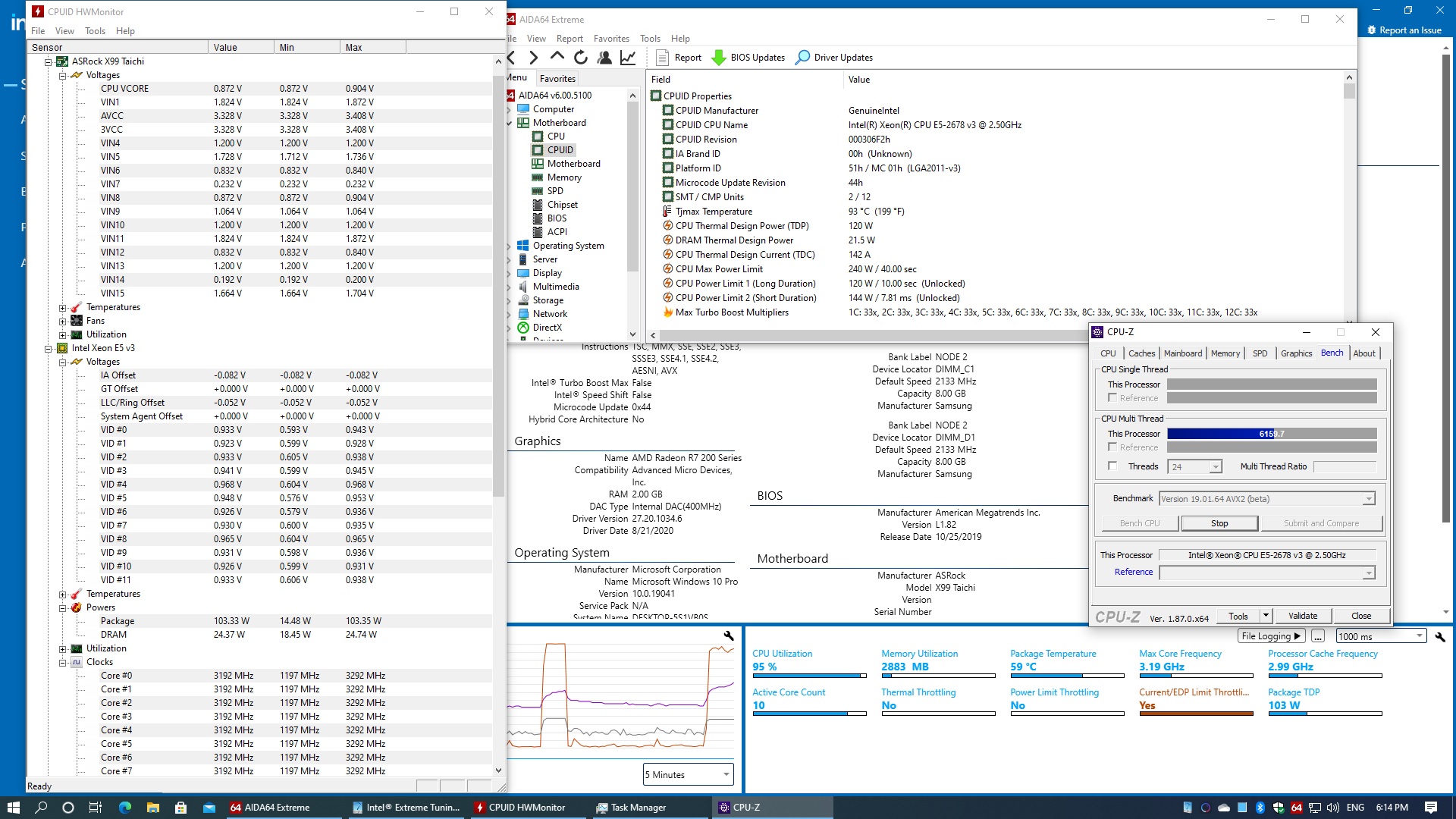Click the Validate button in CPU-Z
Image resolution: width=1456 pixels, height=819 pixels.
tap(1302, 616)
